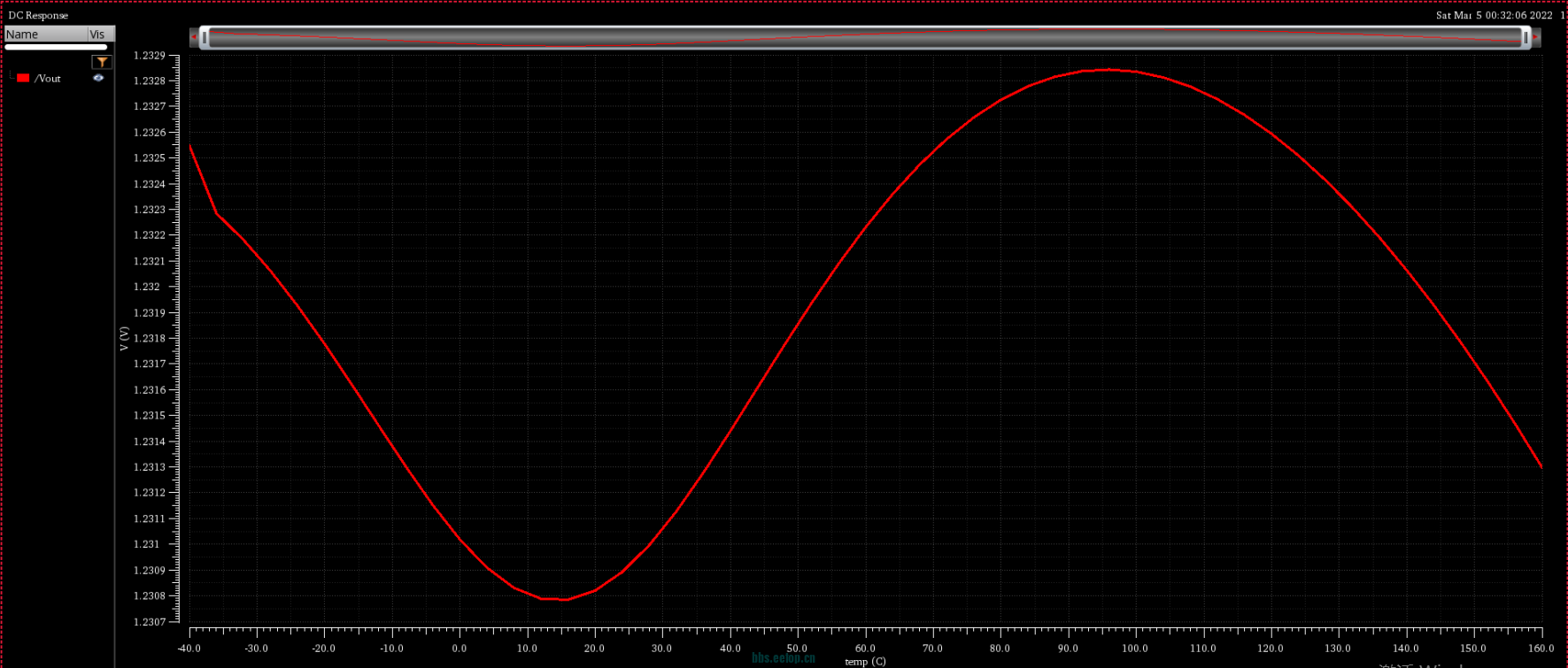This screenshot has width=1568, height=668.
Task: Select the temp (C) x-axis label
Action: tap(865, 661)
